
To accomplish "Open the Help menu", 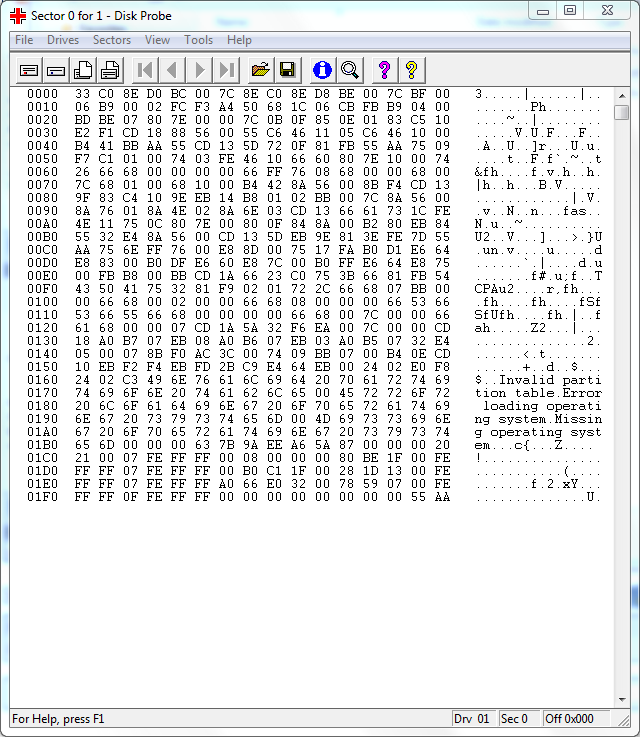I will click(x=239, y=40).
